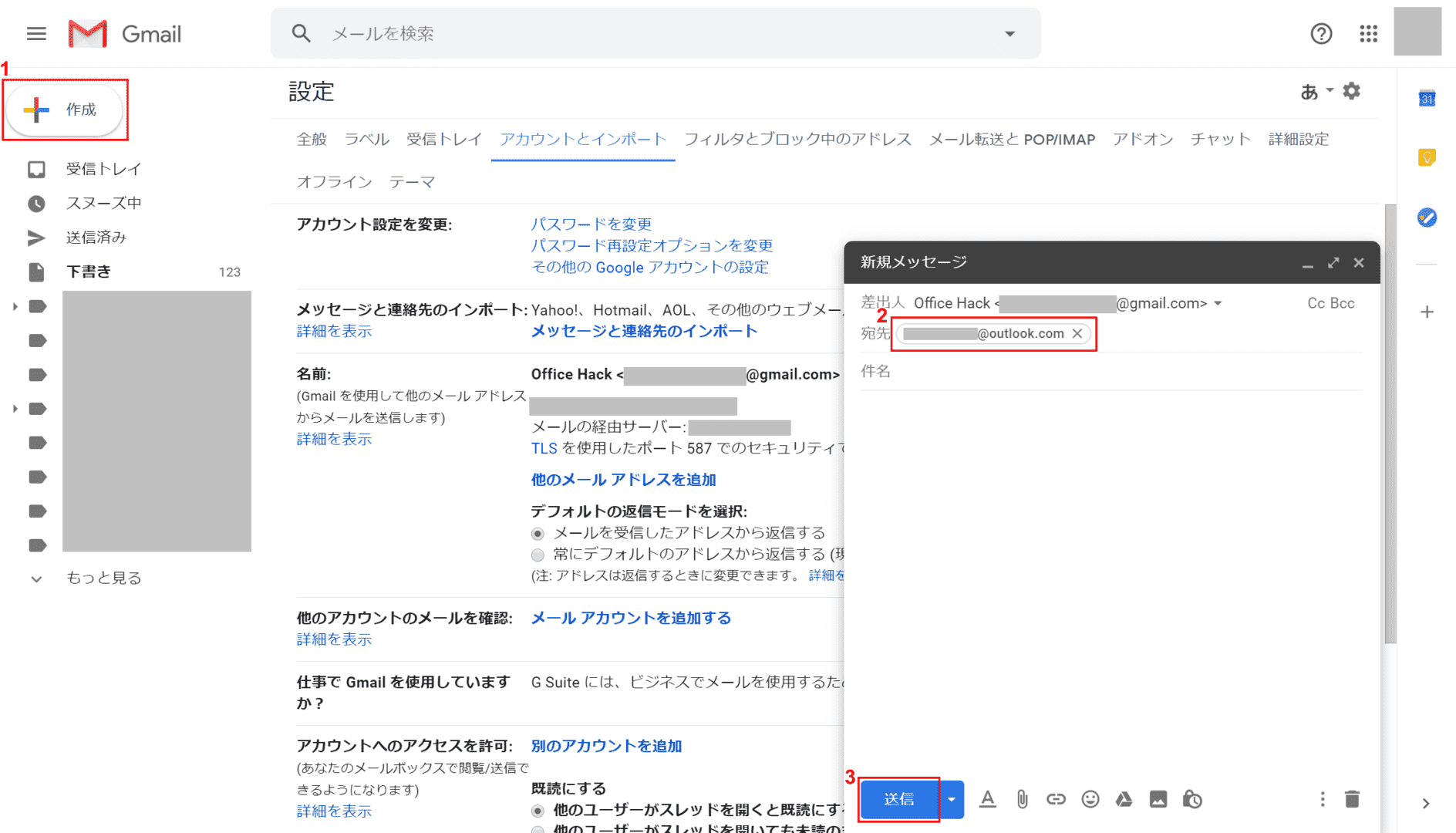1456x833 pixels.
Task: Click the 送信 send button
Action: 899,799
